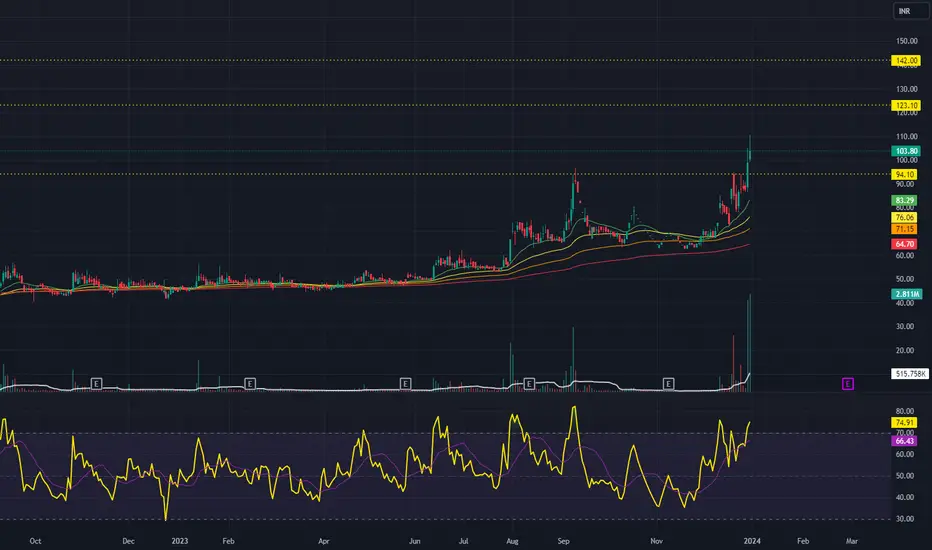Click the Nov label on the time axis

click(656, 541)
